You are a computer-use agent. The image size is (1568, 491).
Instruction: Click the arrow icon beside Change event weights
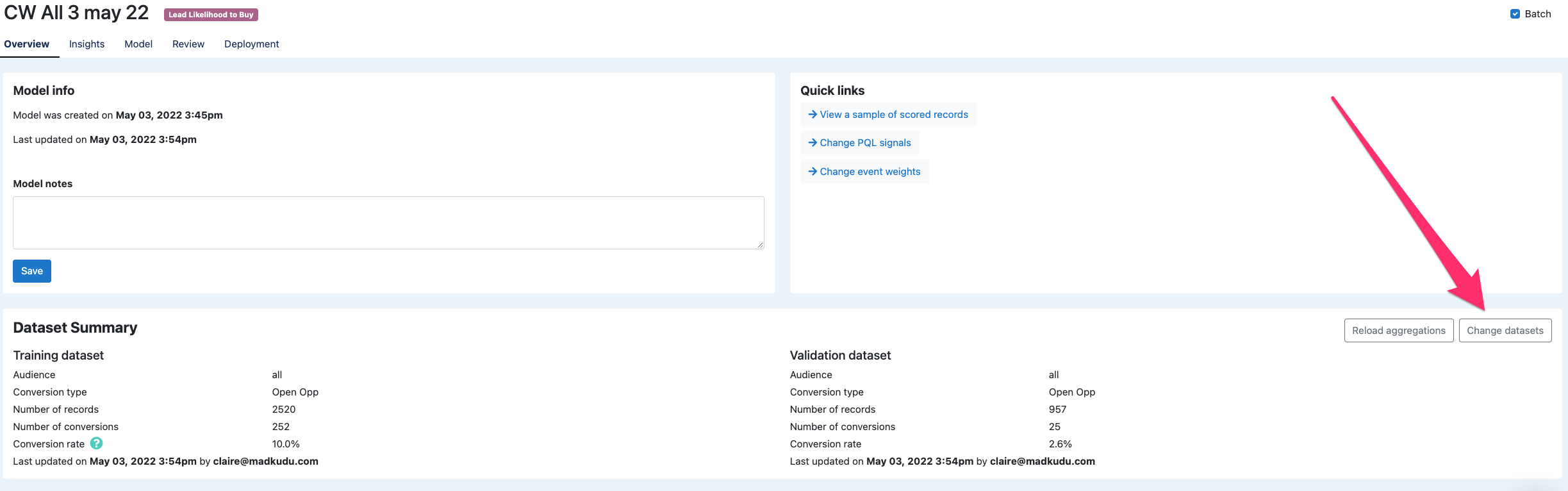[812, 171]
